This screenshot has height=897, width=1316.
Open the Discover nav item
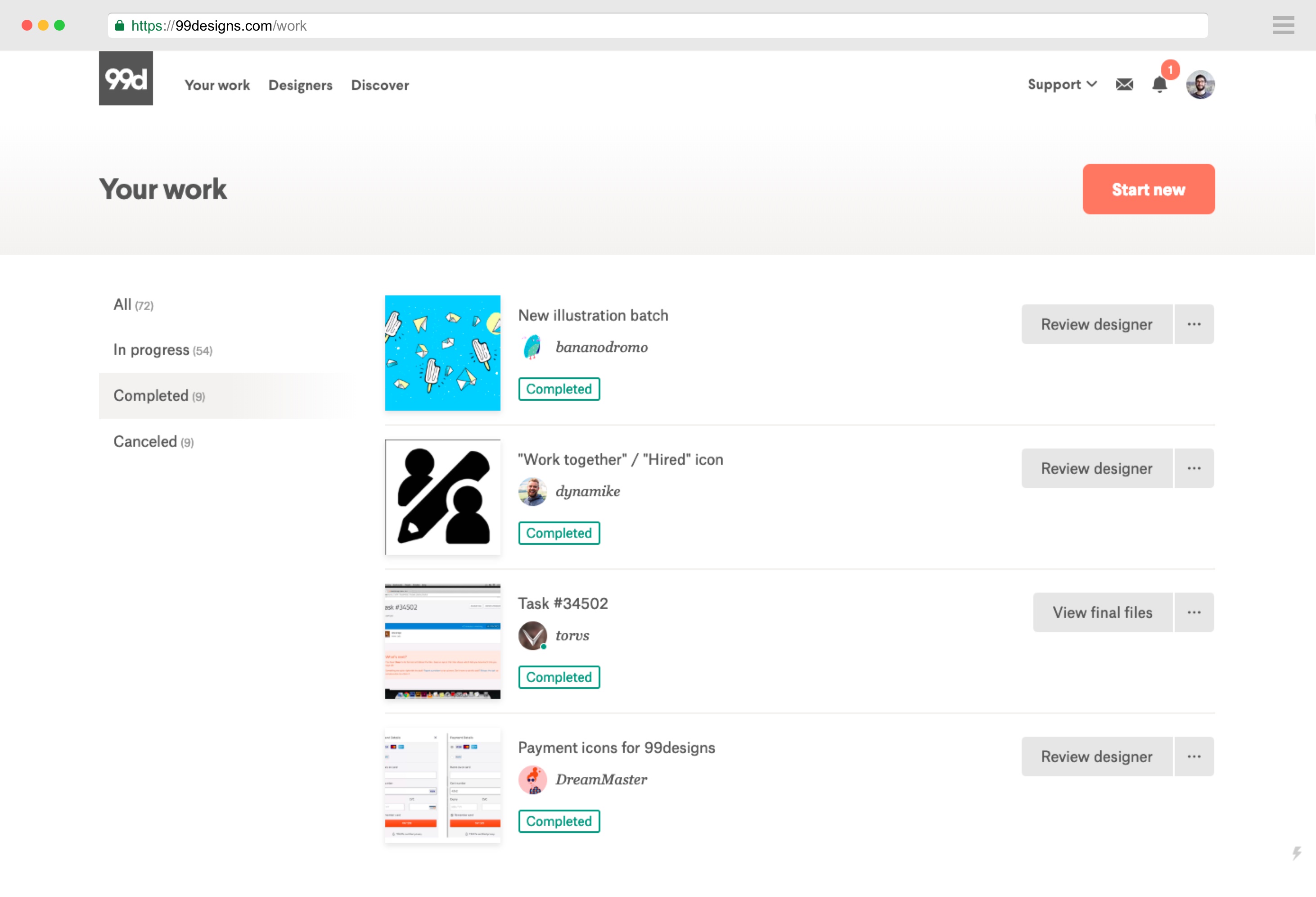tap(379, 85)
